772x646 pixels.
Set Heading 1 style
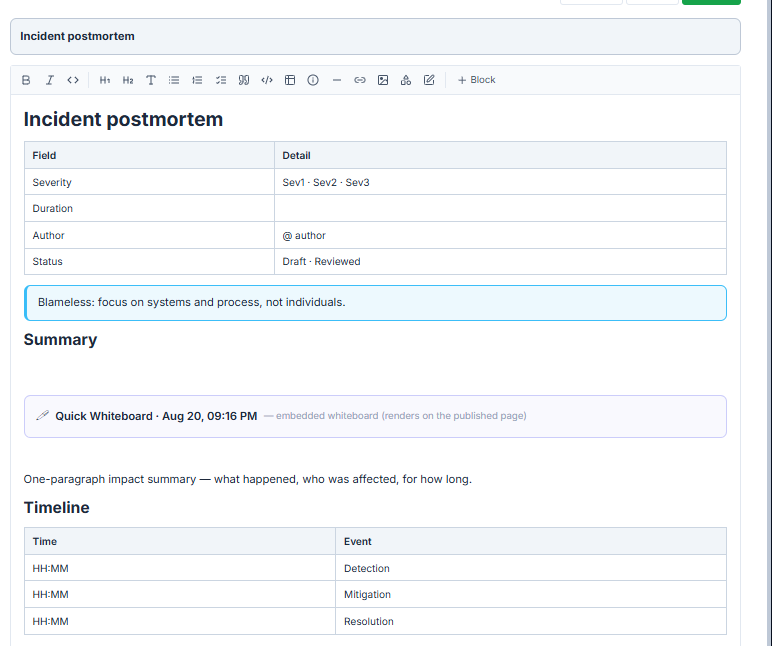point(105,80)
